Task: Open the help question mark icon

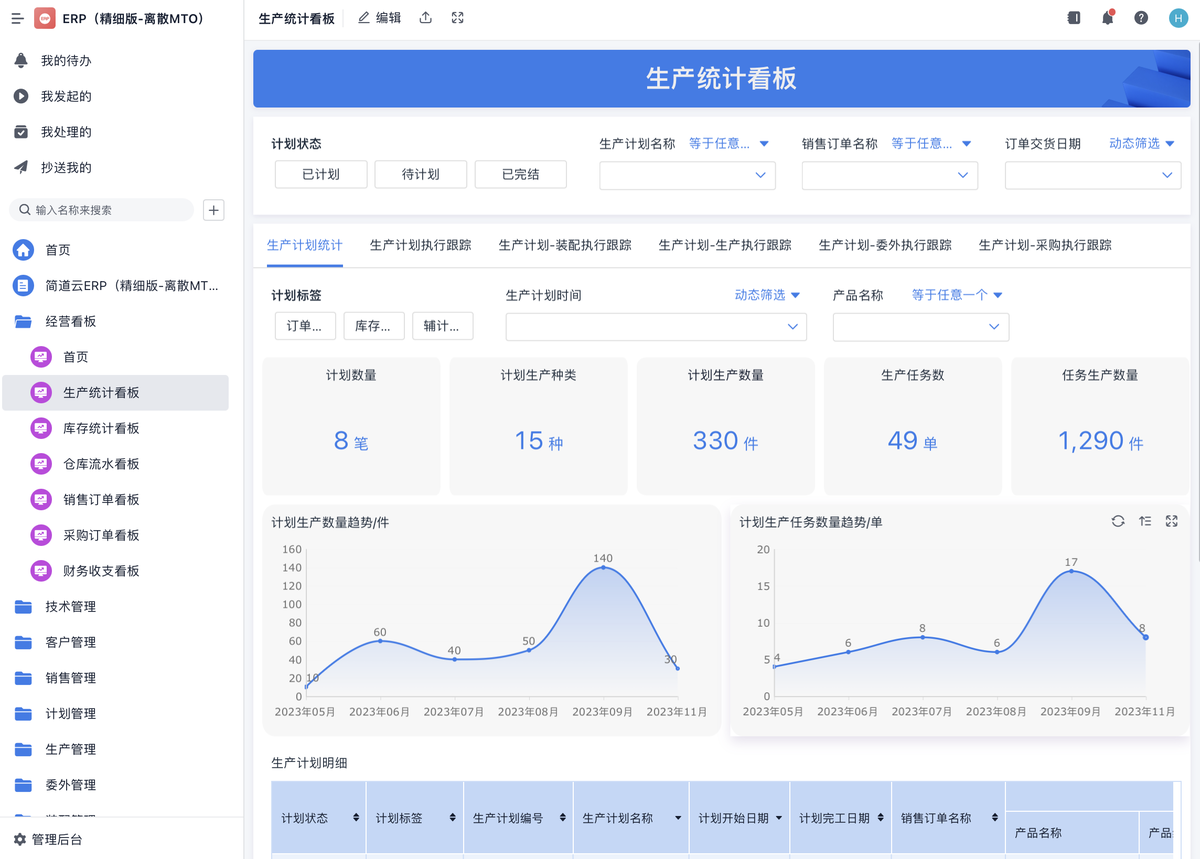Action: pos(1141,18)
